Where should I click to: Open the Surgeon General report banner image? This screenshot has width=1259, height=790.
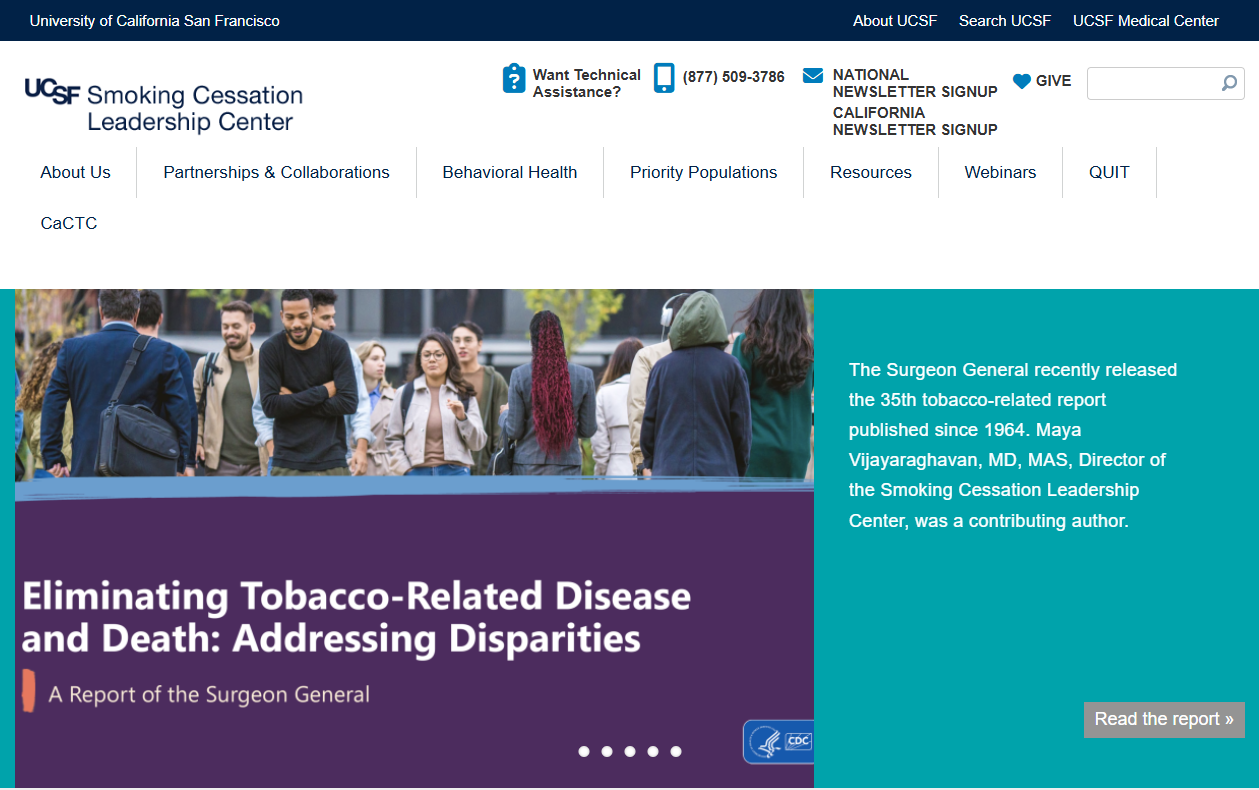pos(414,538)
